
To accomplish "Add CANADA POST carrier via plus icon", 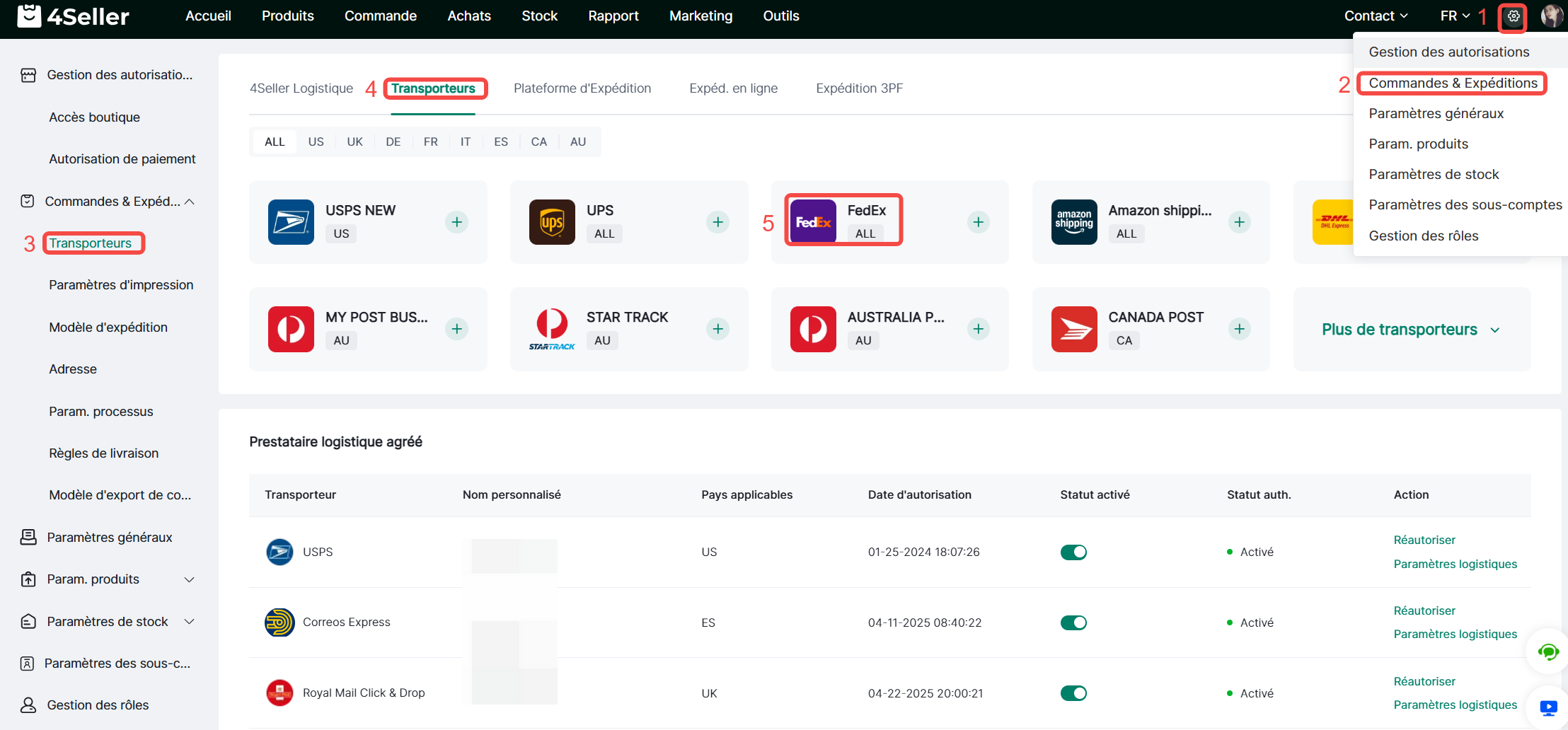I will tap(1239, 329).
